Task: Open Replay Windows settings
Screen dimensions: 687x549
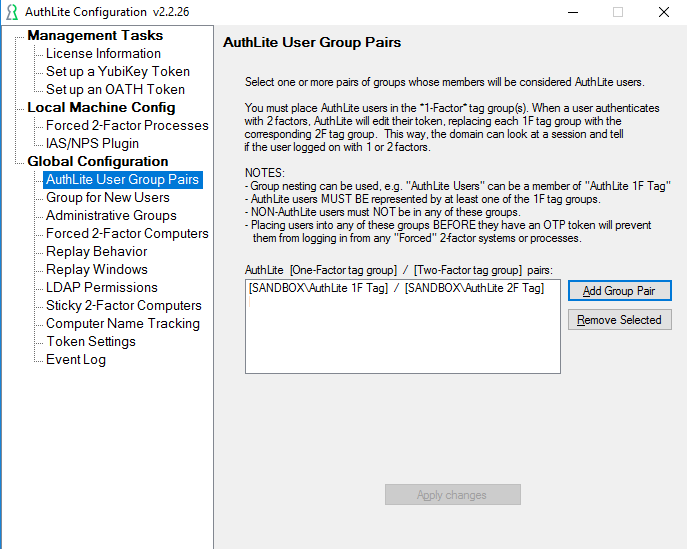Action: (x=97, y=269)
